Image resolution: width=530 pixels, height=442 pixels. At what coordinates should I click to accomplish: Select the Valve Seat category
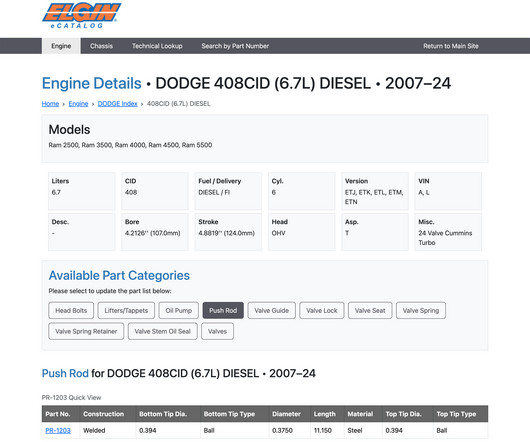[x=370, y=310]
